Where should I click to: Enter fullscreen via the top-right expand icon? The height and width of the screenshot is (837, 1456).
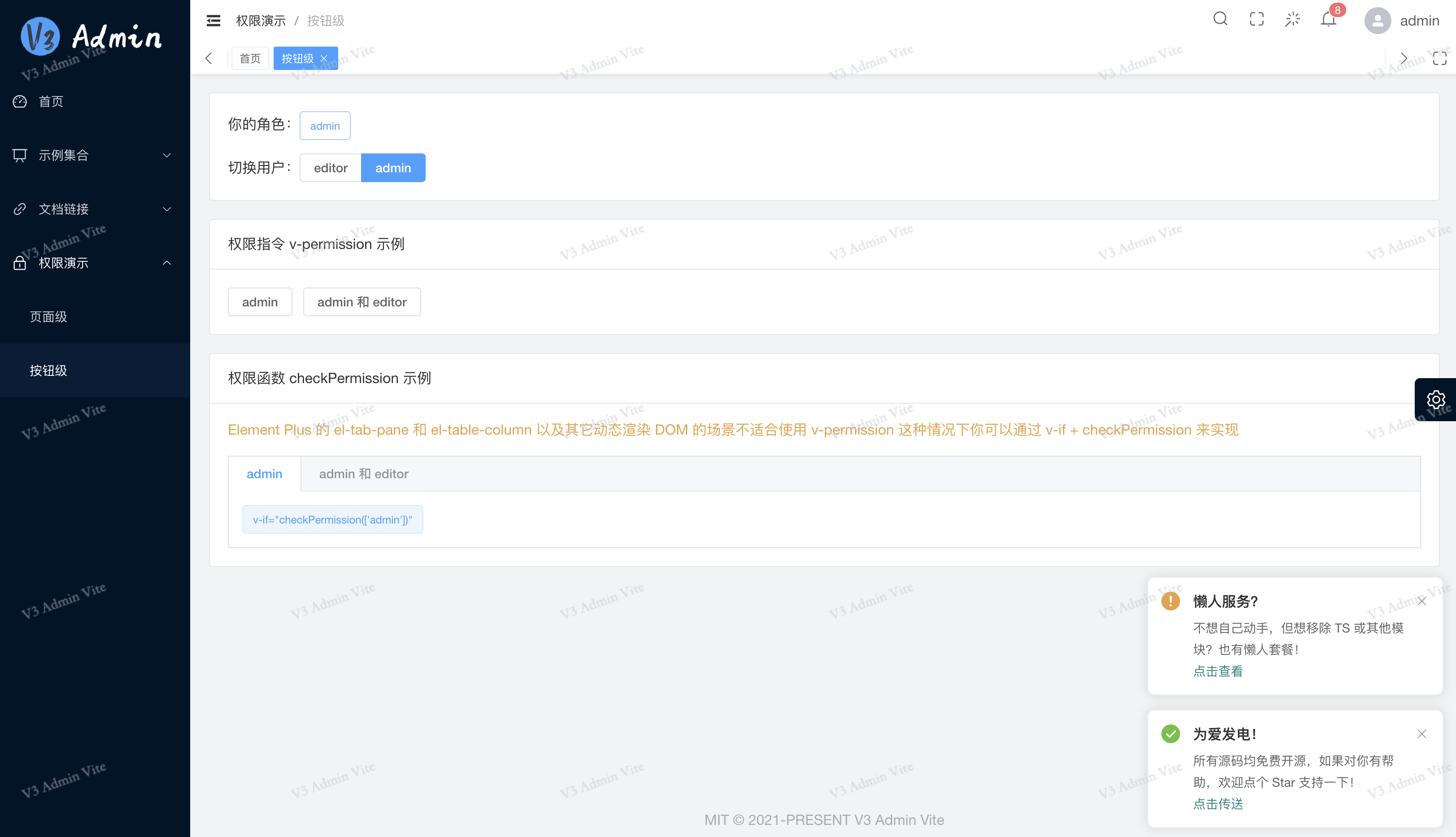pos(1256,19)
